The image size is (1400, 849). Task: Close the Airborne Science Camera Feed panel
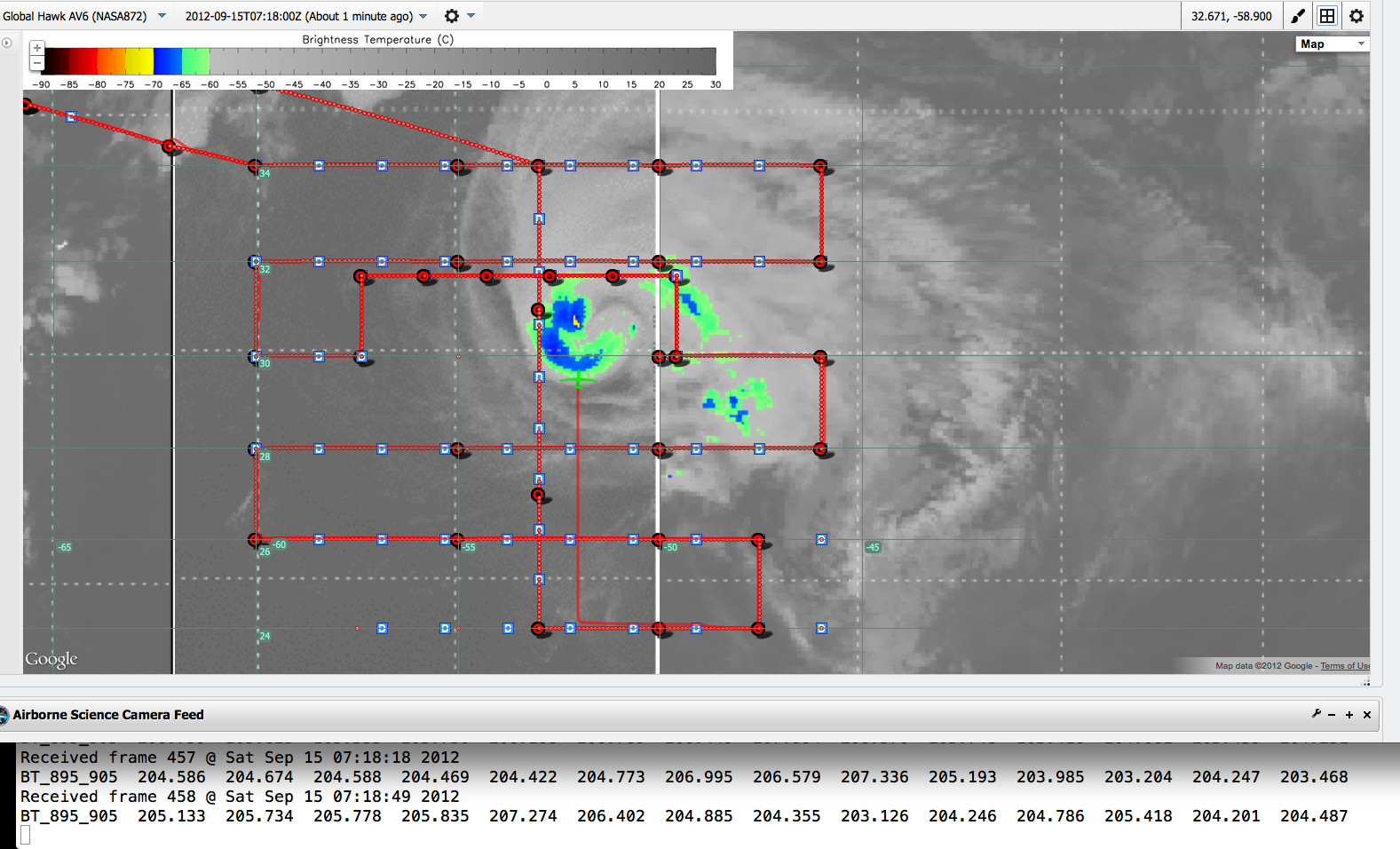(1367, 715)
